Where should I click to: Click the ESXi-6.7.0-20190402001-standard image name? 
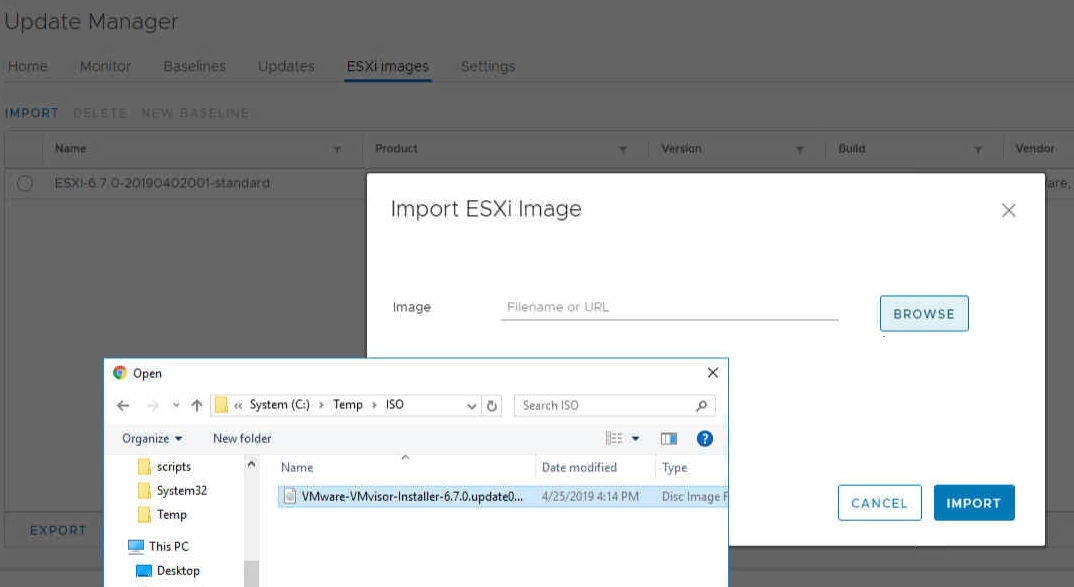click(x=162, y=184)
